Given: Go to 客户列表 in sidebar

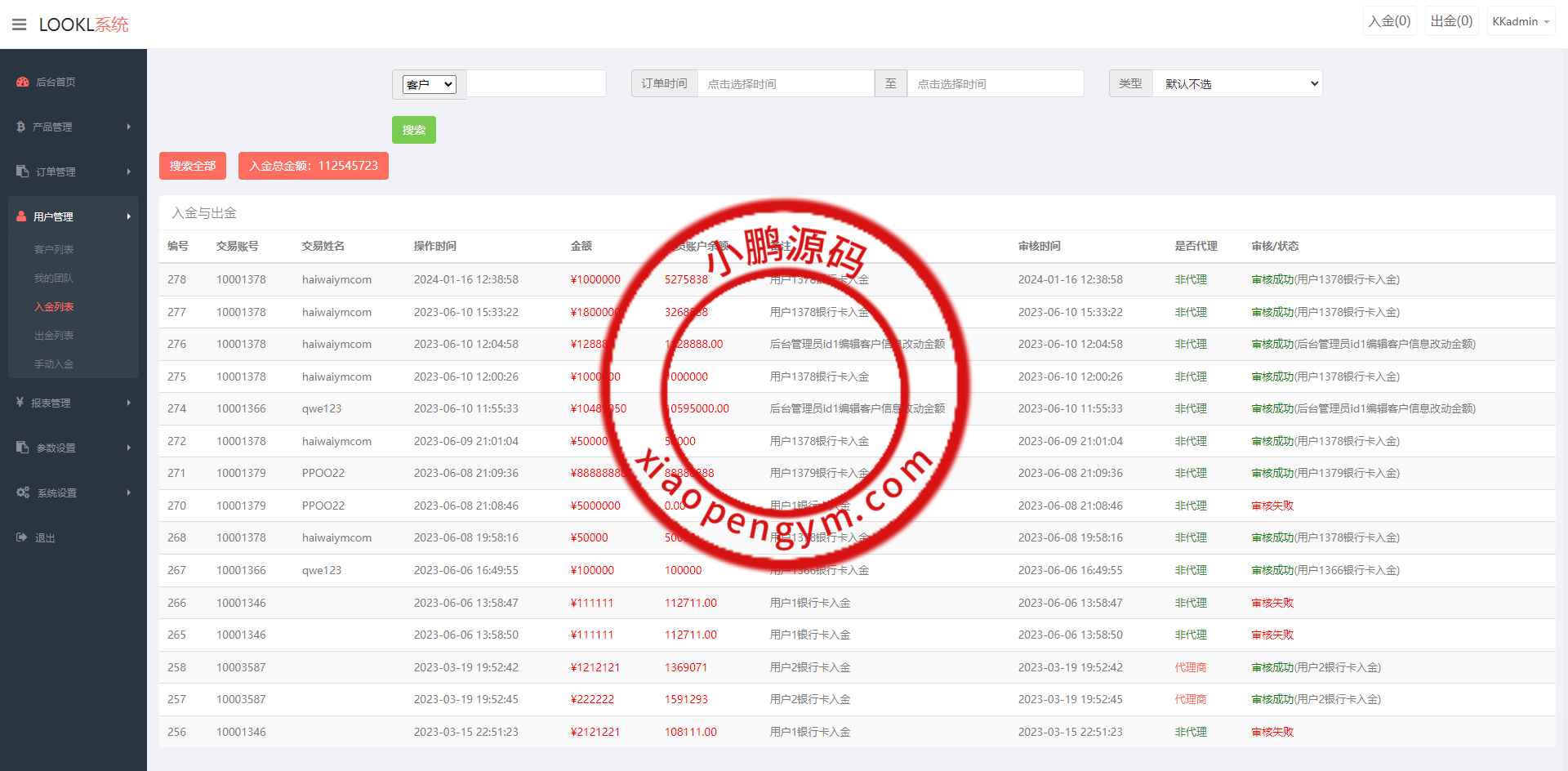Looking at the screenshot, I should 54,250.
